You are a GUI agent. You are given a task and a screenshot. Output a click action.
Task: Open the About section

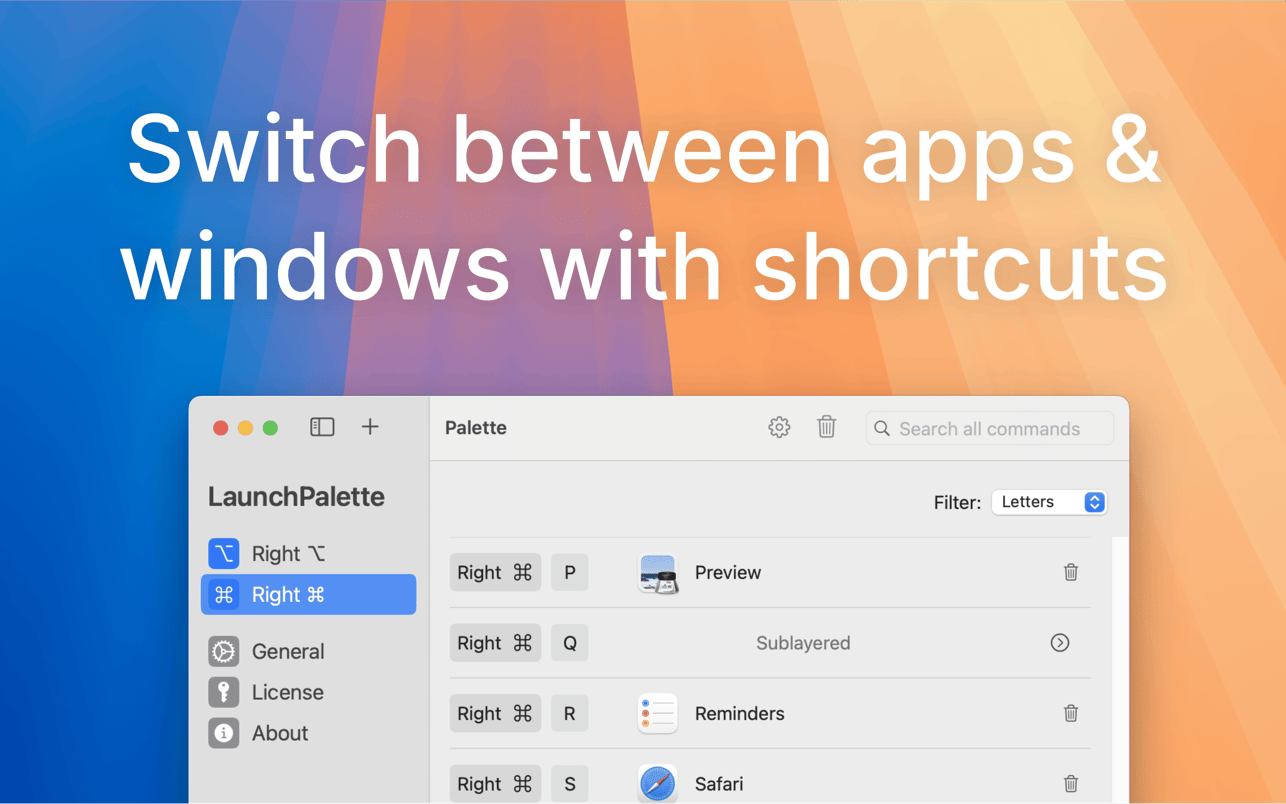point(279,734)
